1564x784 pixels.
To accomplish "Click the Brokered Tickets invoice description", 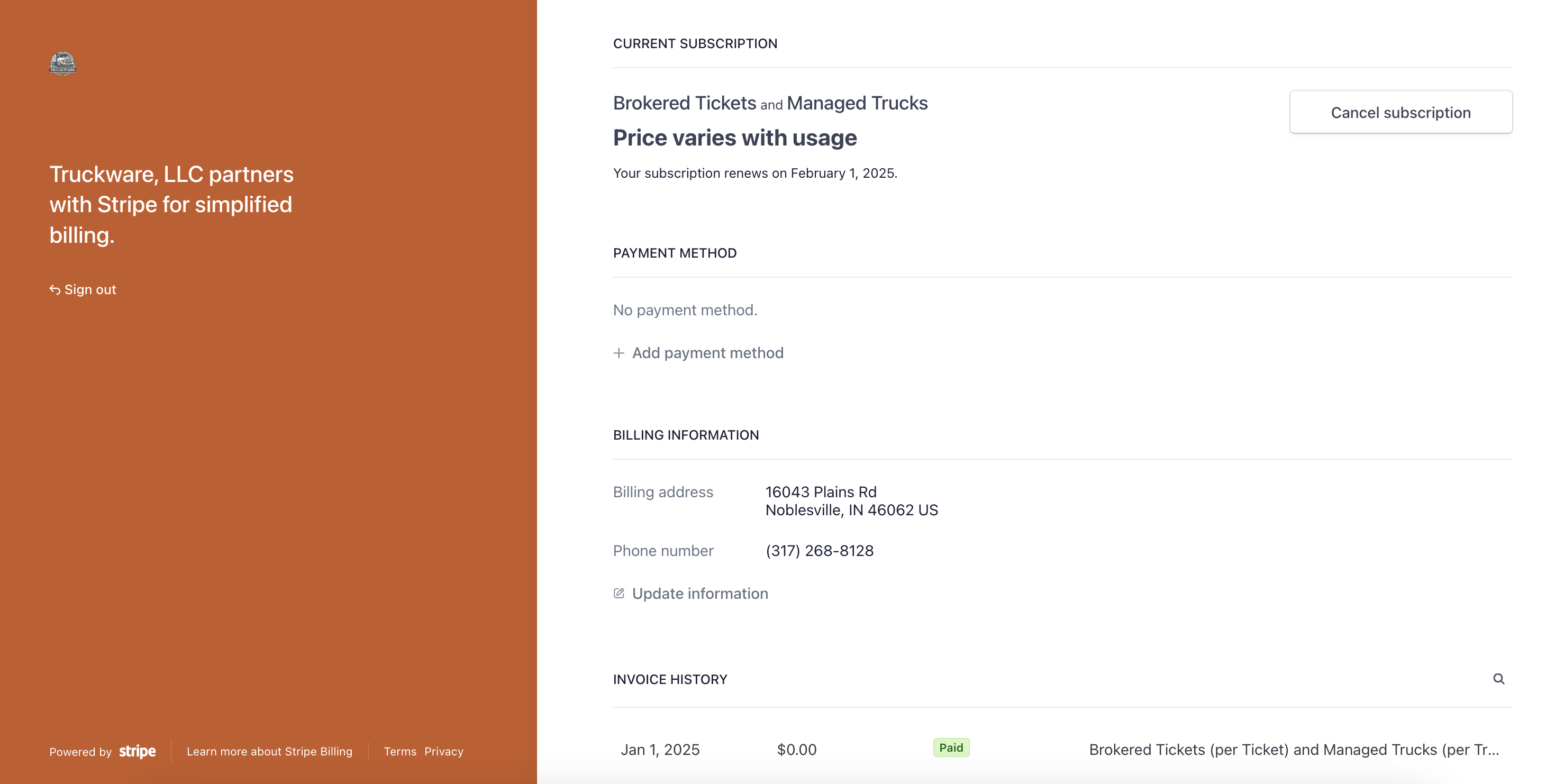I will coord(1293,750).
